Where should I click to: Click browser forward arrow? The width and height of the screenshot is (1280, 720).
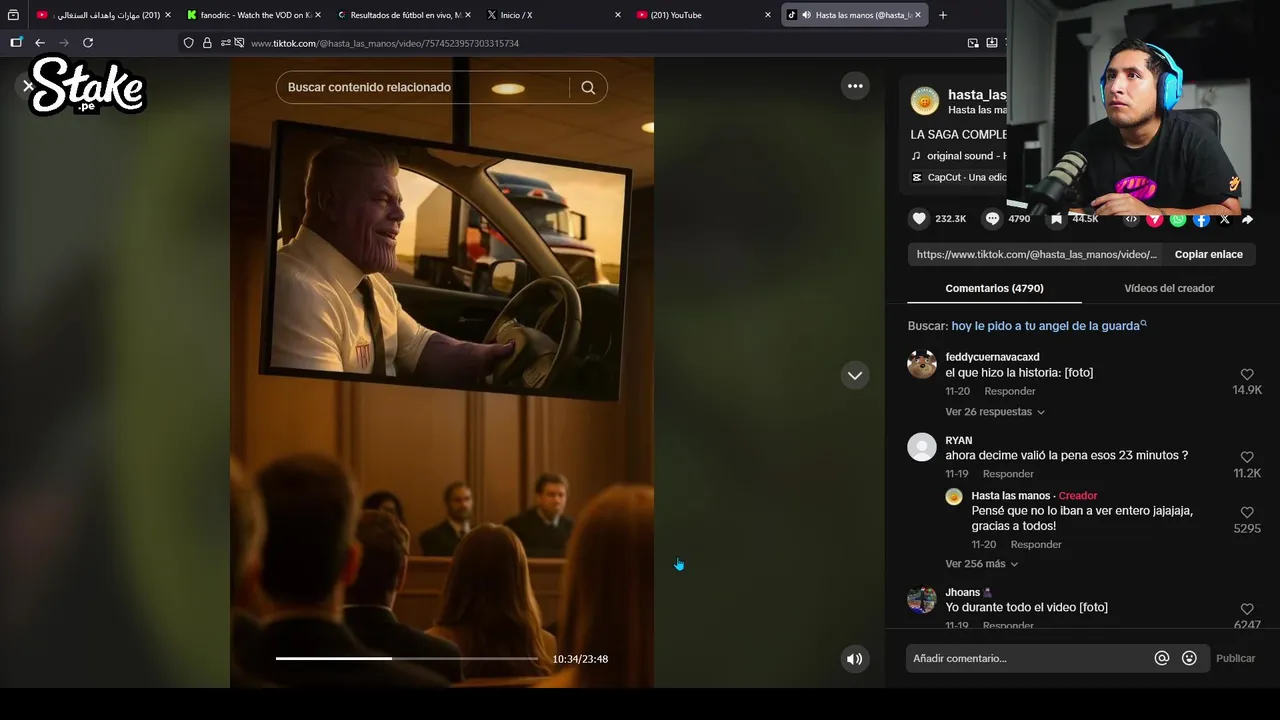click(x=64, y=43)
